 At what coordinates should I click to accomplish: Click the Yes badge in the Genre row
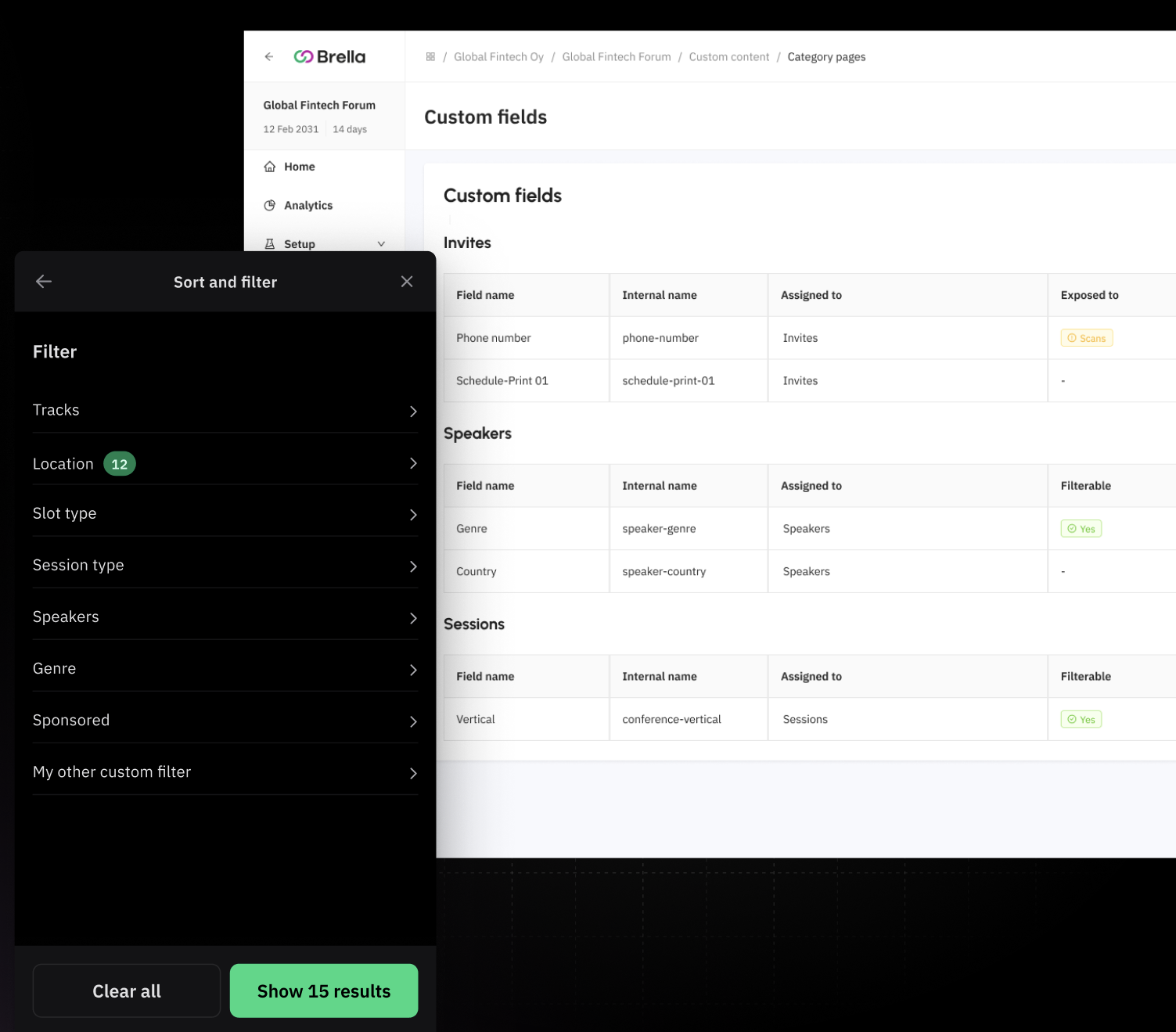pyautogui.click(x=1081, y=529)
